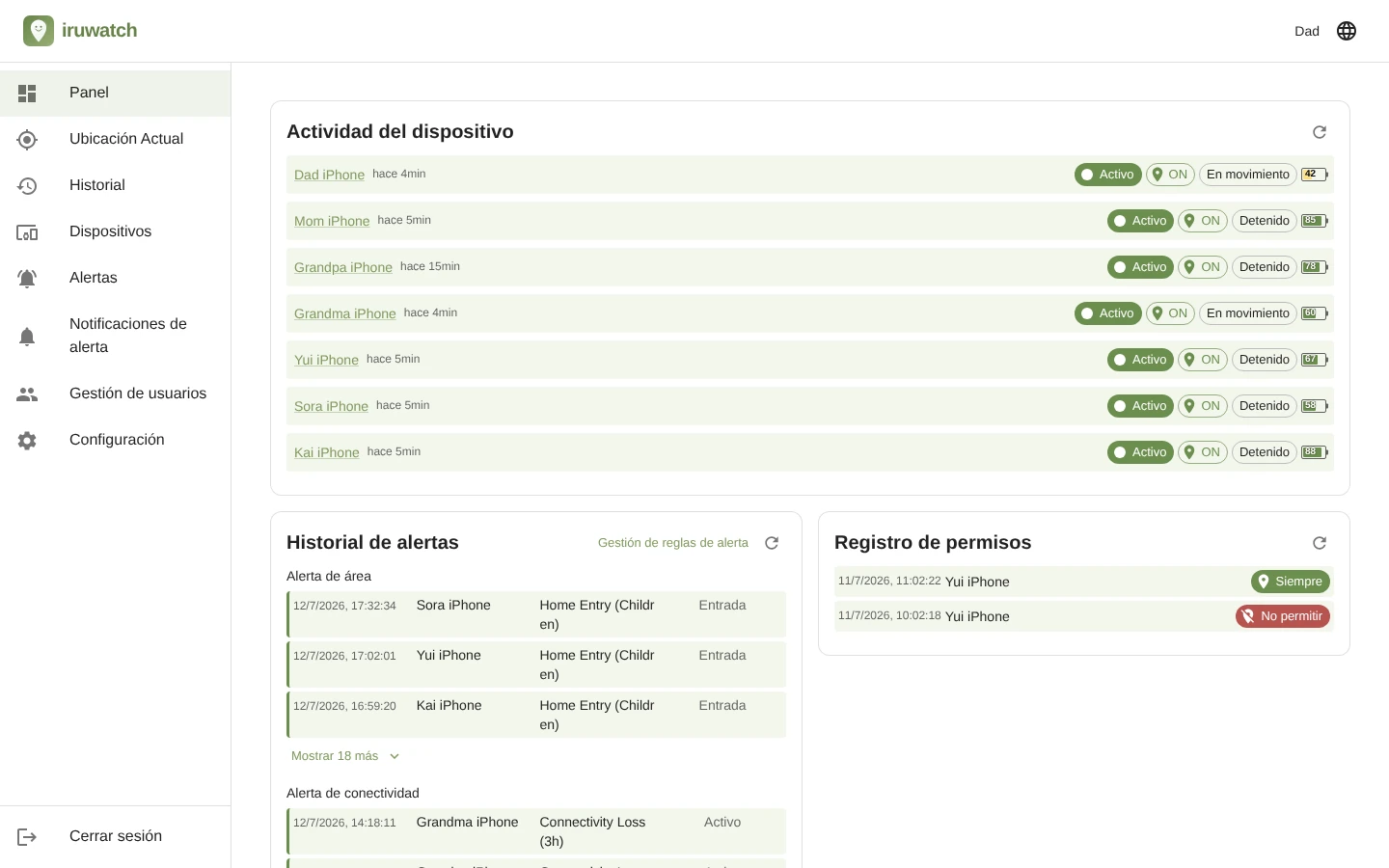Click Activo badge for Grandpa iPhone

(1140, 267)
